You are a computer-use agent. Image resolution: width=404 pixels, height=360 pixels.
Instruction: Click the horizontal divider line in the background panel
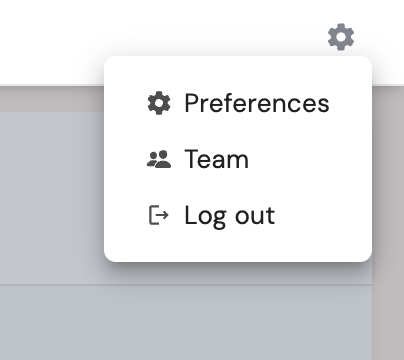[x=186, y=285]
